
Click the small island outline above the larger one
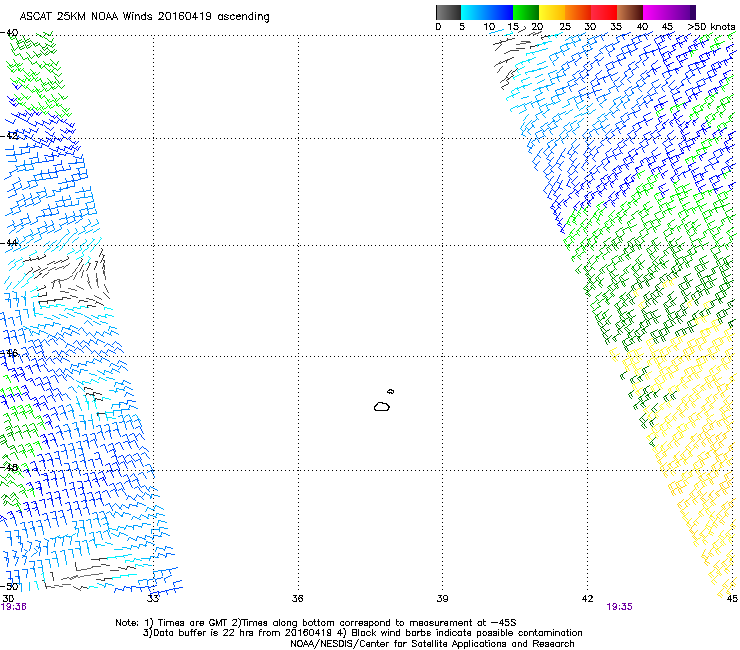390,391
